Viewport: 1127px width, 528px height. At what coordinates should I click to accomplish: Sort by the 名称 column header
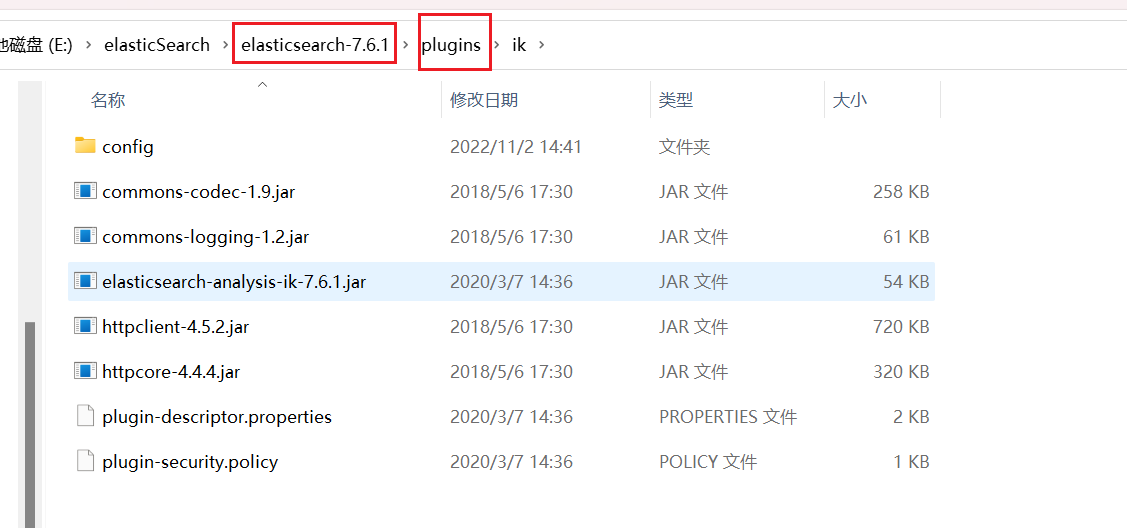point(108,101)
